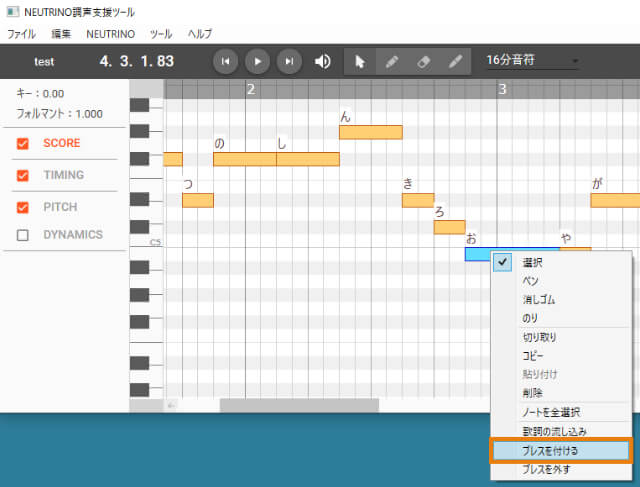The width and height of the screenshot is (640, 487).
Task: Click the rewind to start button
Action: point(225,61)
